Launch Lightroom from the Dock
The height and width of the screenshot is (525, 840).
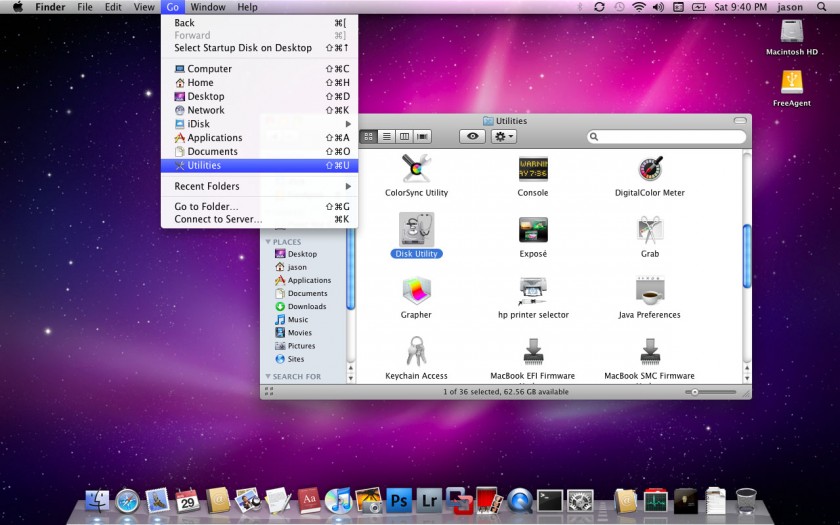[x=429, y=501]
